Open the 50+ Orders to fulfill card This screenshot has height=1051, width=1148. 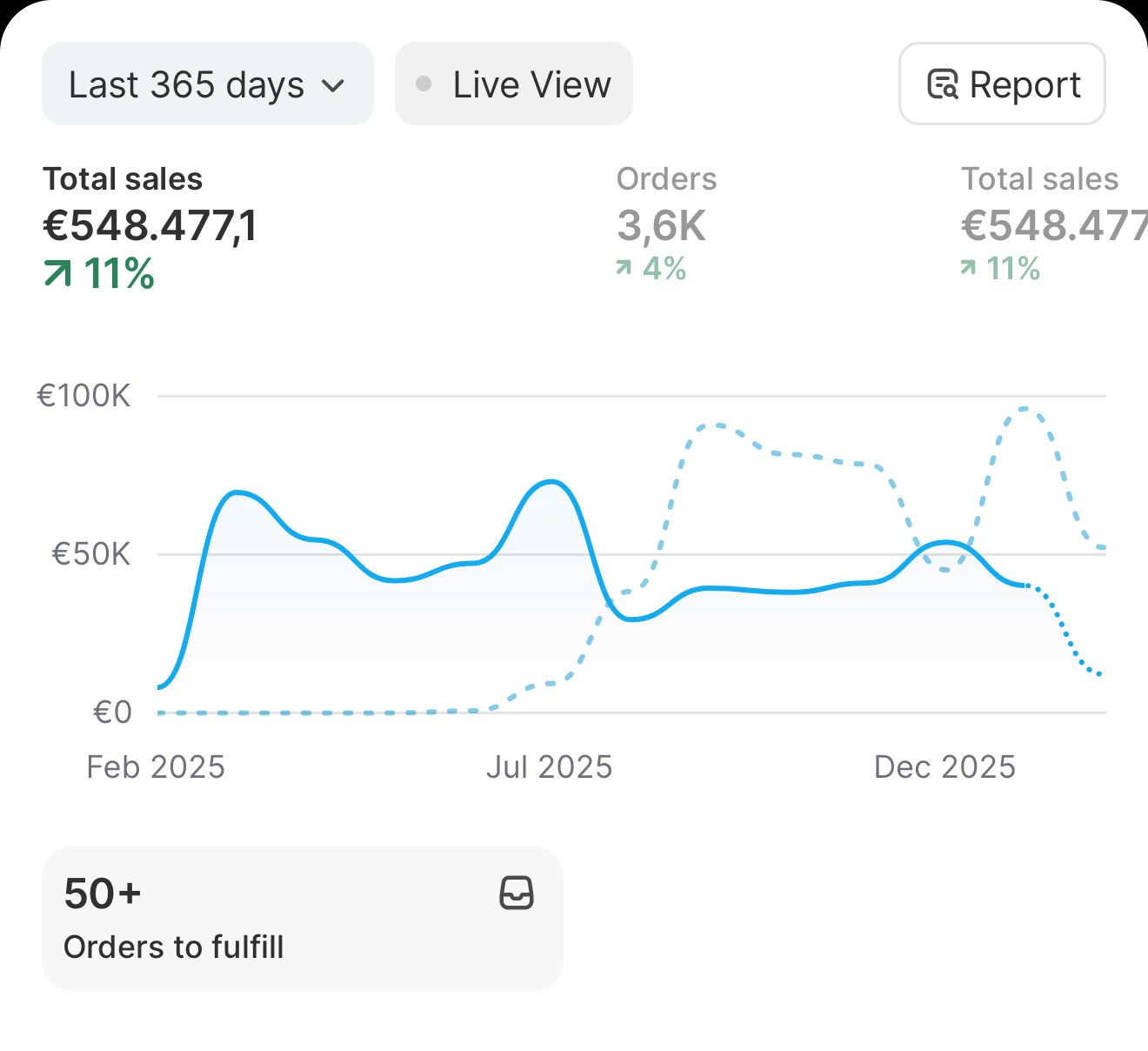(x=302, y=918)
